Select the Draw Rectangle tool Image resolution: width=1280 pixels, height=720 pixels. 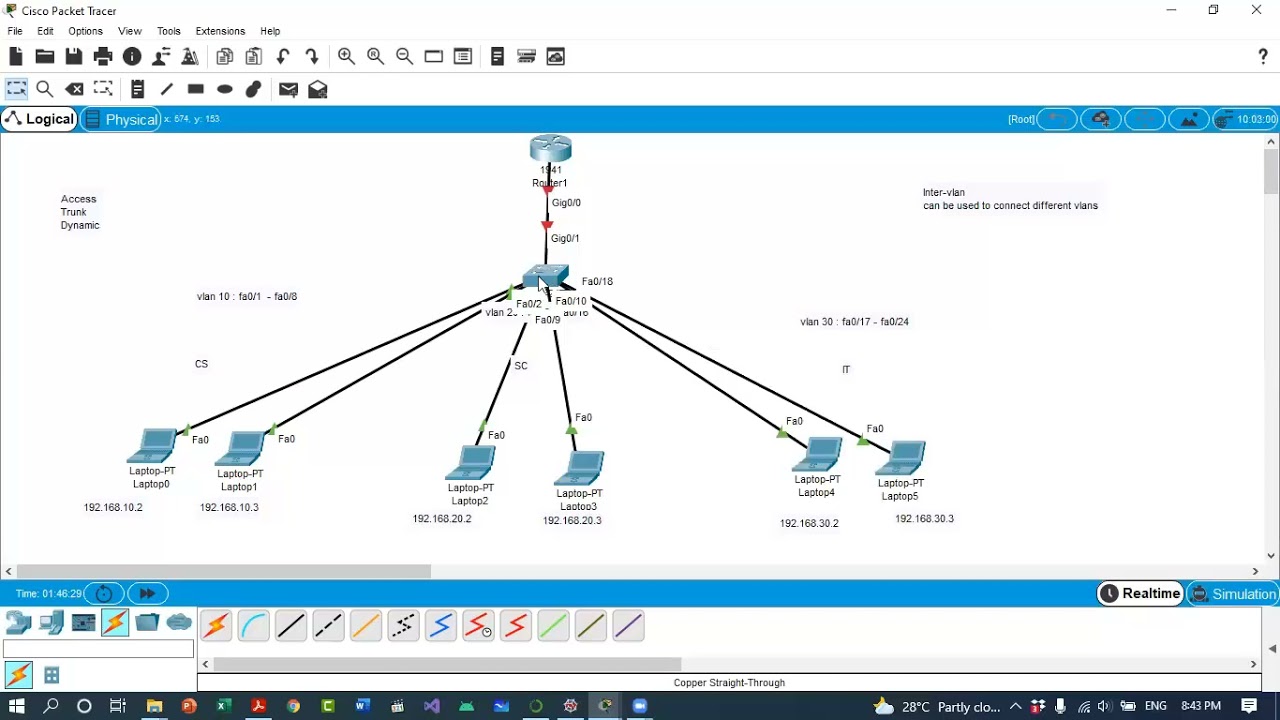pos(196,89)
